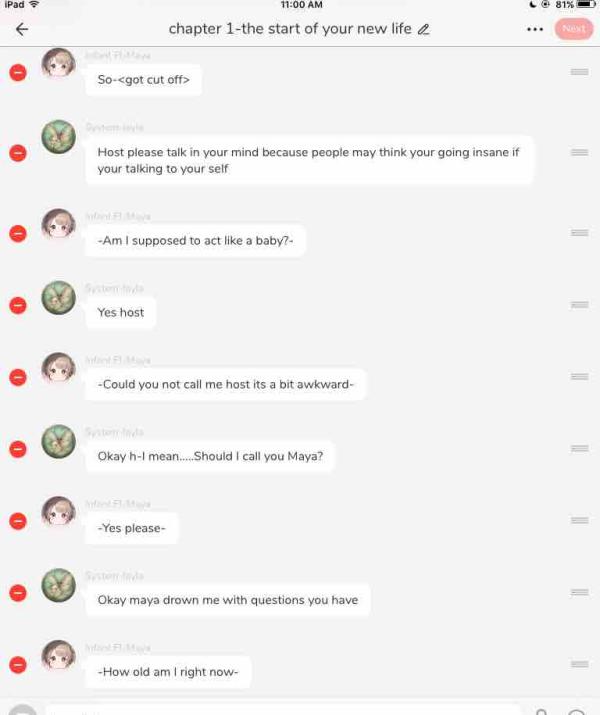The width and height of the screenshot is (600, 715).
Task: Tap the 'Okay maya drown me with questions' bubble
Action: 228,600
